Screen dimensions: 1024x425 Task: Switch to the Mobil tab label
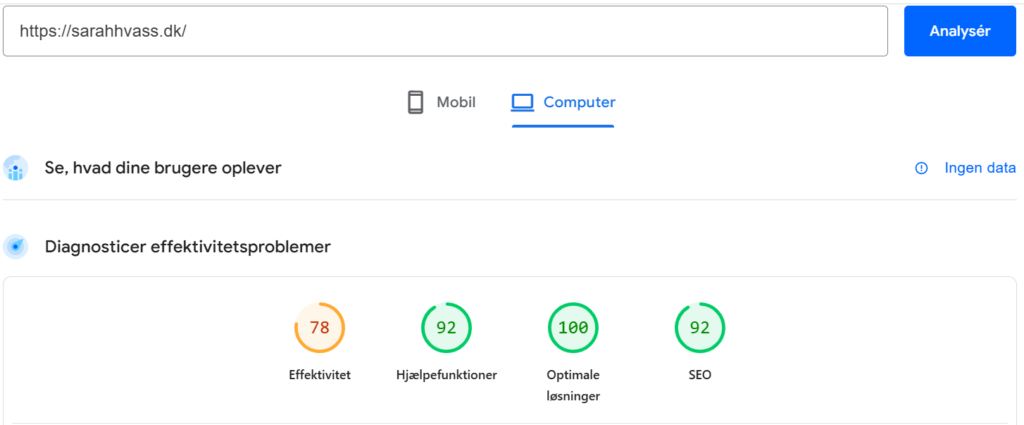456,102
